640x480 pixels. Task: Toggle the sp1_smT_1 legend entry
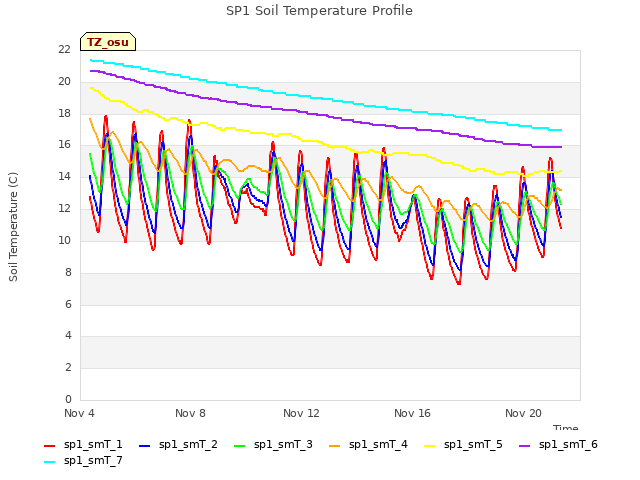[x=83, y=444]
